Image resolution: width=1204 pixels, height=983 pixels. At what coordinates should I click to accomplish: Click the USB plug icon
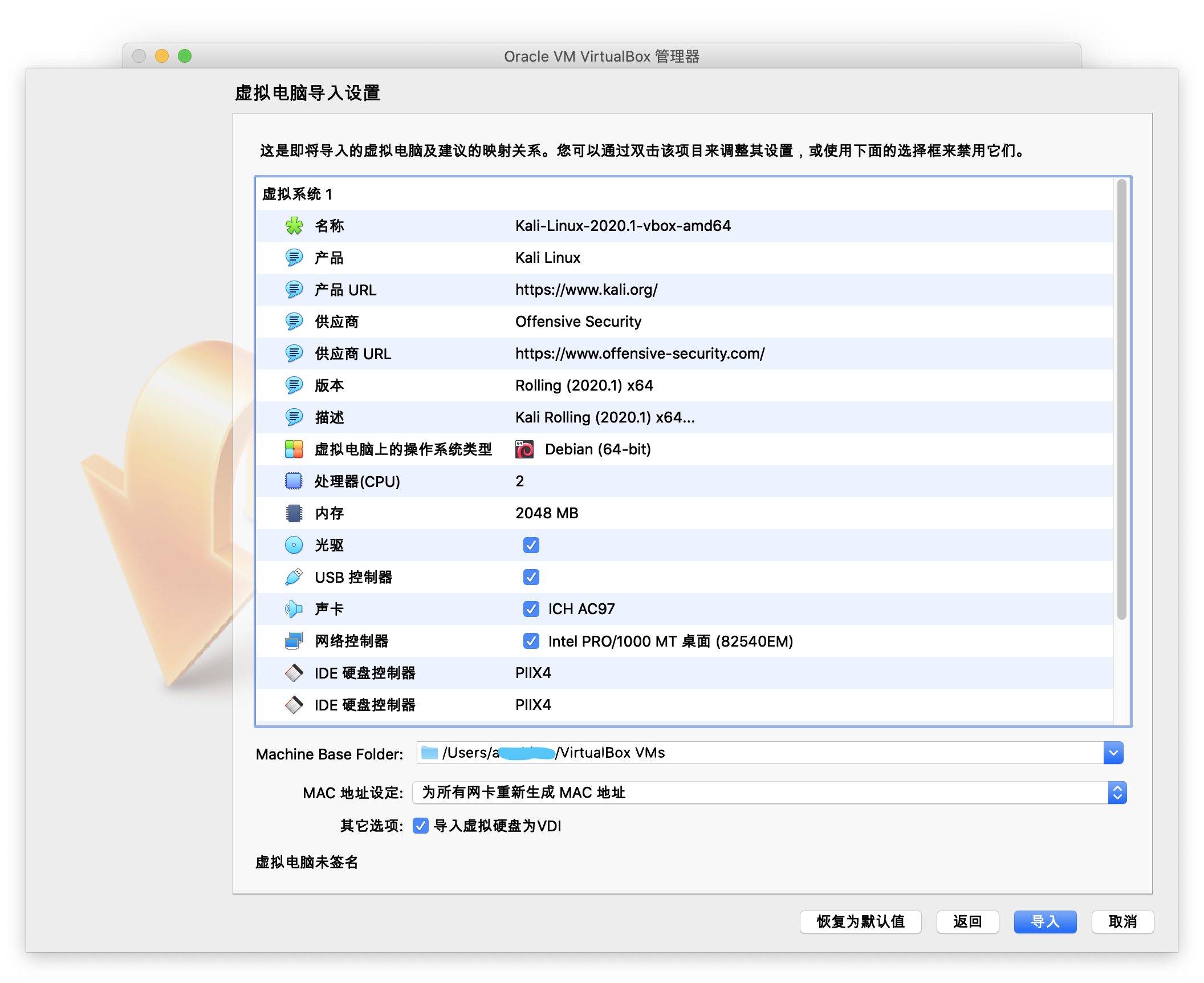294,577
